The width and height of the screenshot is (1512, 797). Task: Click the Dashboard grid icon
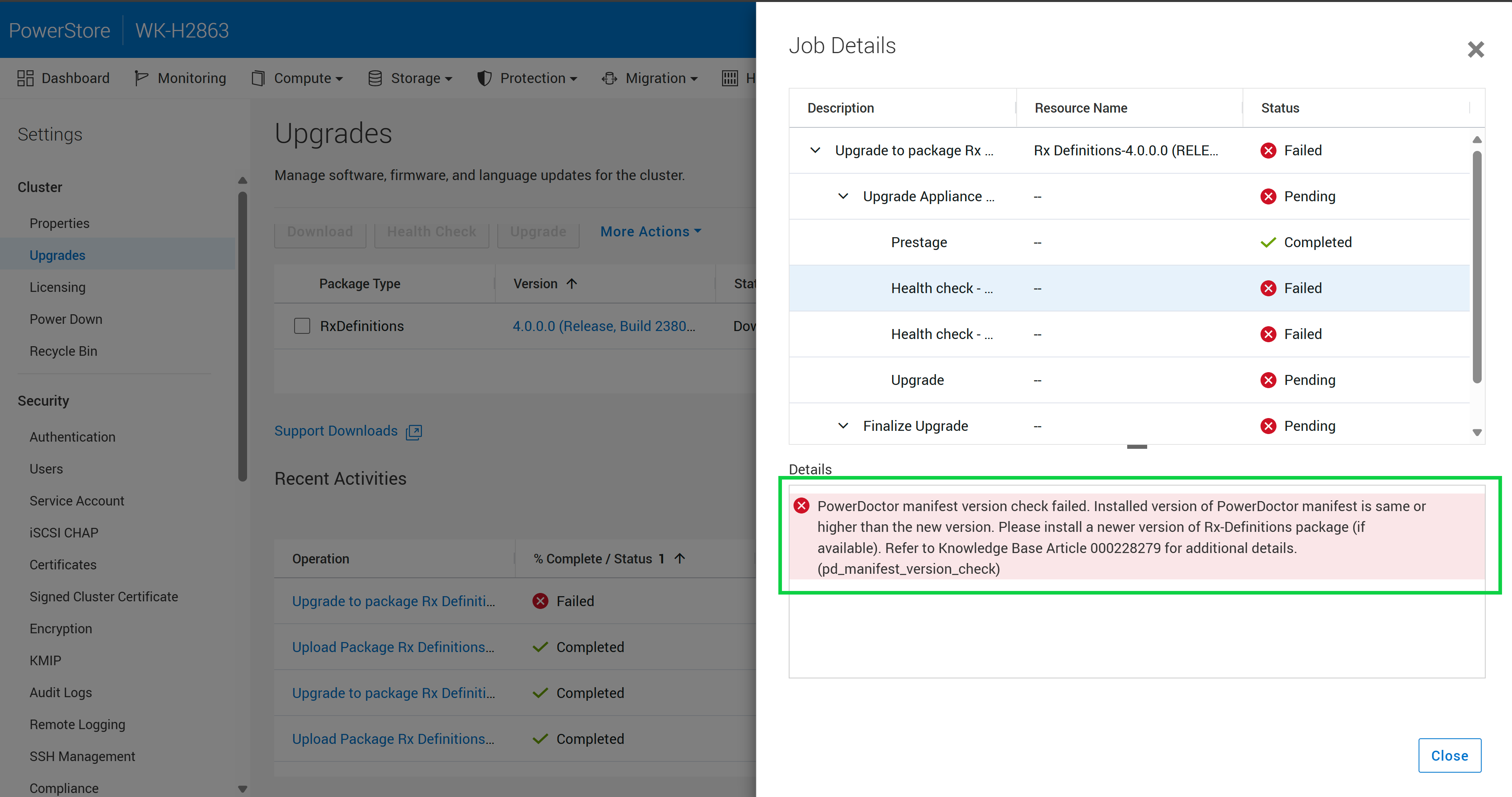(25, 77)
